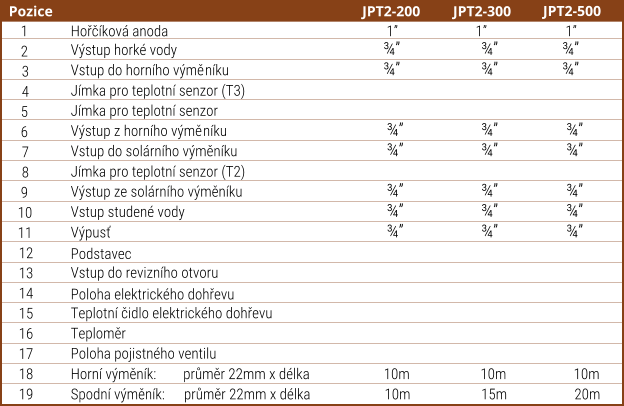
Task: Click Spodní výměník 10m under JPT2-200
Action: point(397,394)
